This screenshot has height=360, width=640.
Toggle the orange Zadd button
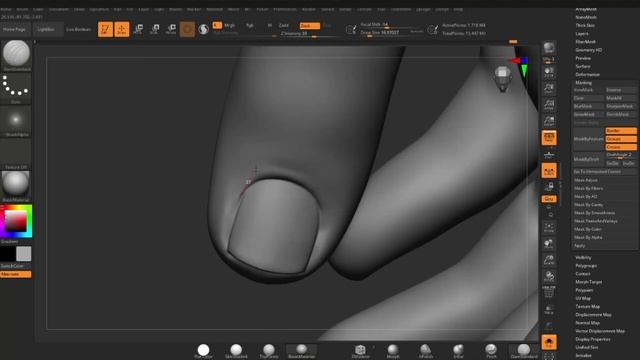click(309, 26)
